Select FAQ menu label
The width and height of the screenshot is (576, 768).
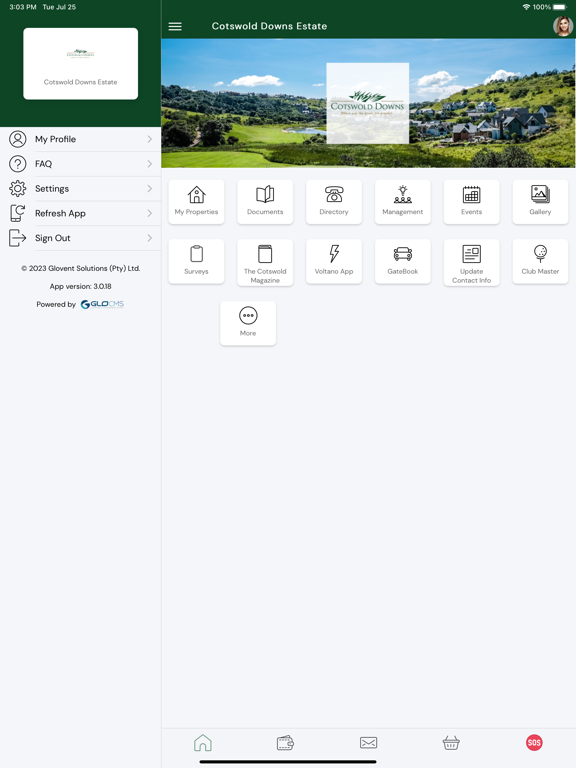[43, 164]
